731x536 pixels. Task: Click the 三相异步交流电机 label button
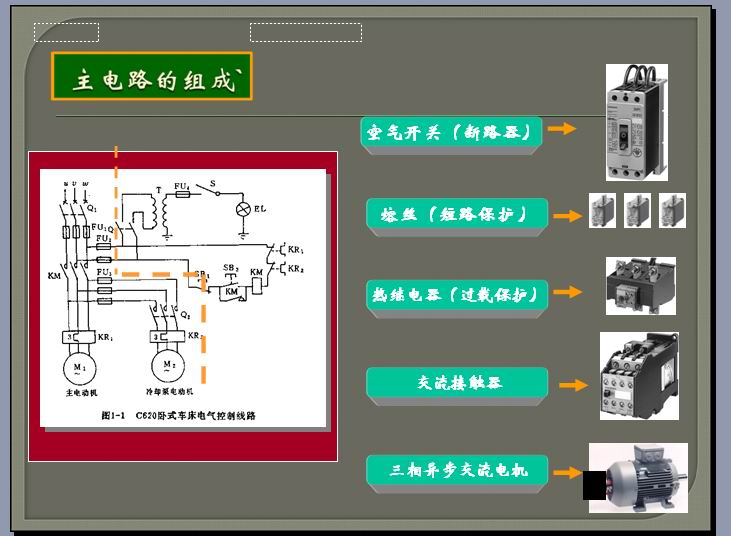(457, 470)
